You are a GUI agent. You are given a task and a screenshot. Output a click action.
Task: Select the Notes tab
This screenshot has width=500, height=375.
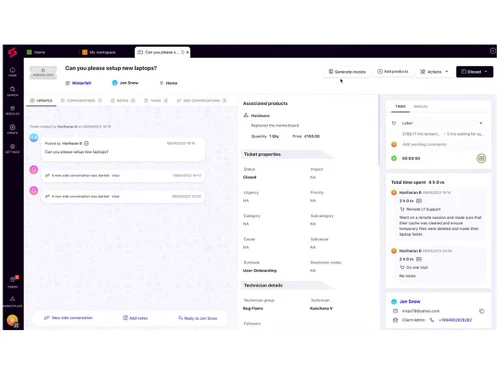tap(122, 101)
